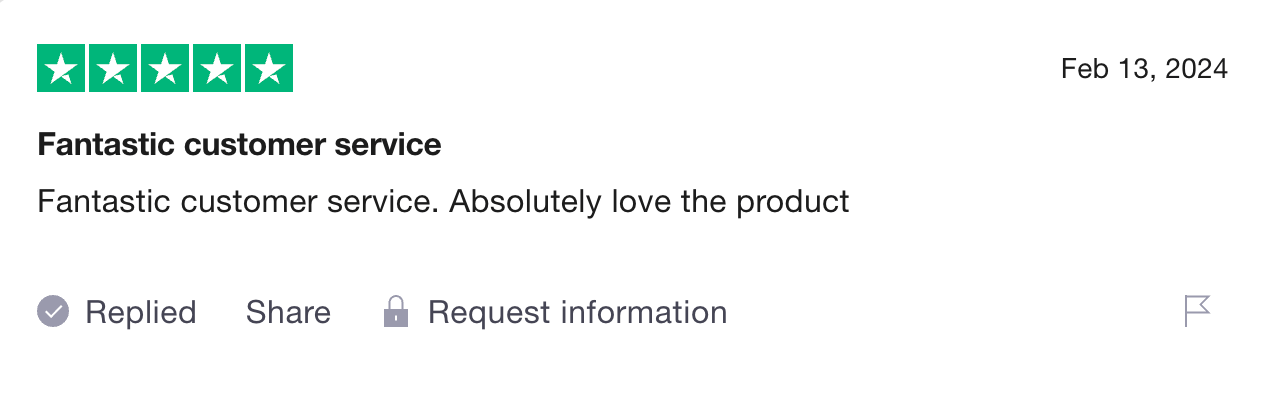Open Request information for this review

click(555, 312)
